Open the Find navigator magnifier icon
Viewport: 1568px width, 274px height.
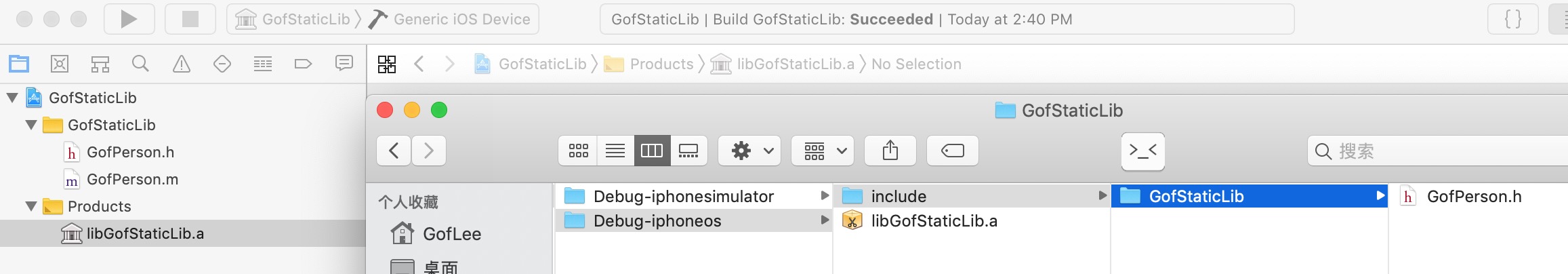(140, 64)
